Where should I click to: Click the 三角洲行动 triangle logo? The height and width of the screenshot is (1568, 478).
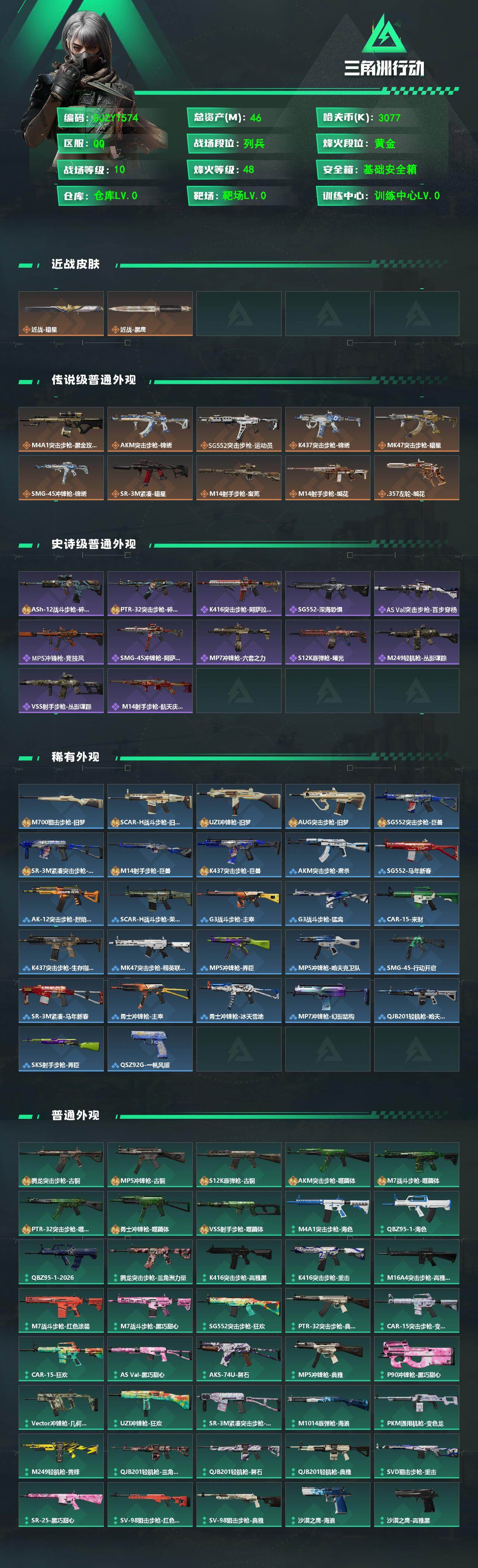(384, 34)
